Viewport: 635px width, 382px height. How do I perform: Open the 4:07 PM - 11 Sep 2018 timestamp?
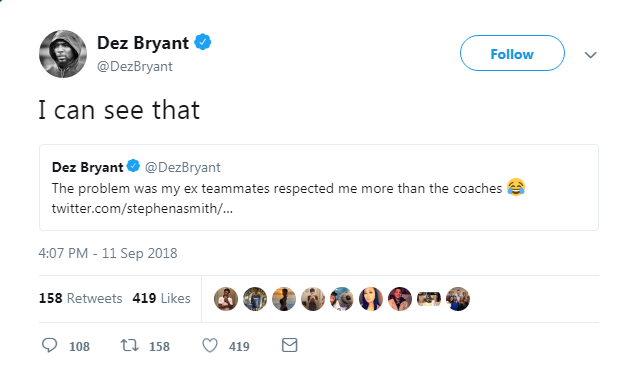pos(108,253)
